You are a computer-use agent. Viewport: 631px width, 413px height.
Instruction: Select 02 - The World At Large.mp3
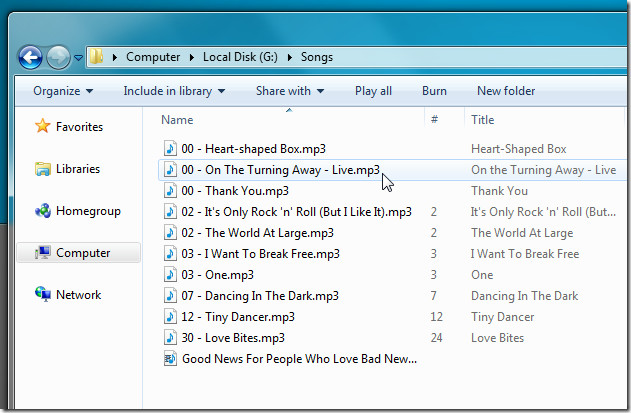(257, 233)
